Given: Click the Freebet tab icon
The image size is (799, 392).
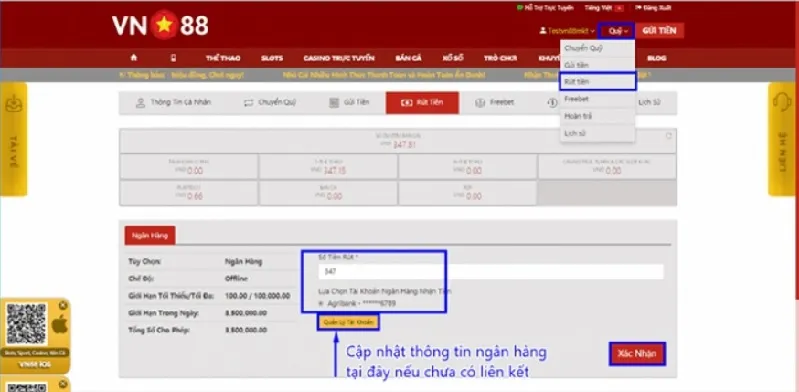Looking at the screenshot, I should click(x=480, y=103).
